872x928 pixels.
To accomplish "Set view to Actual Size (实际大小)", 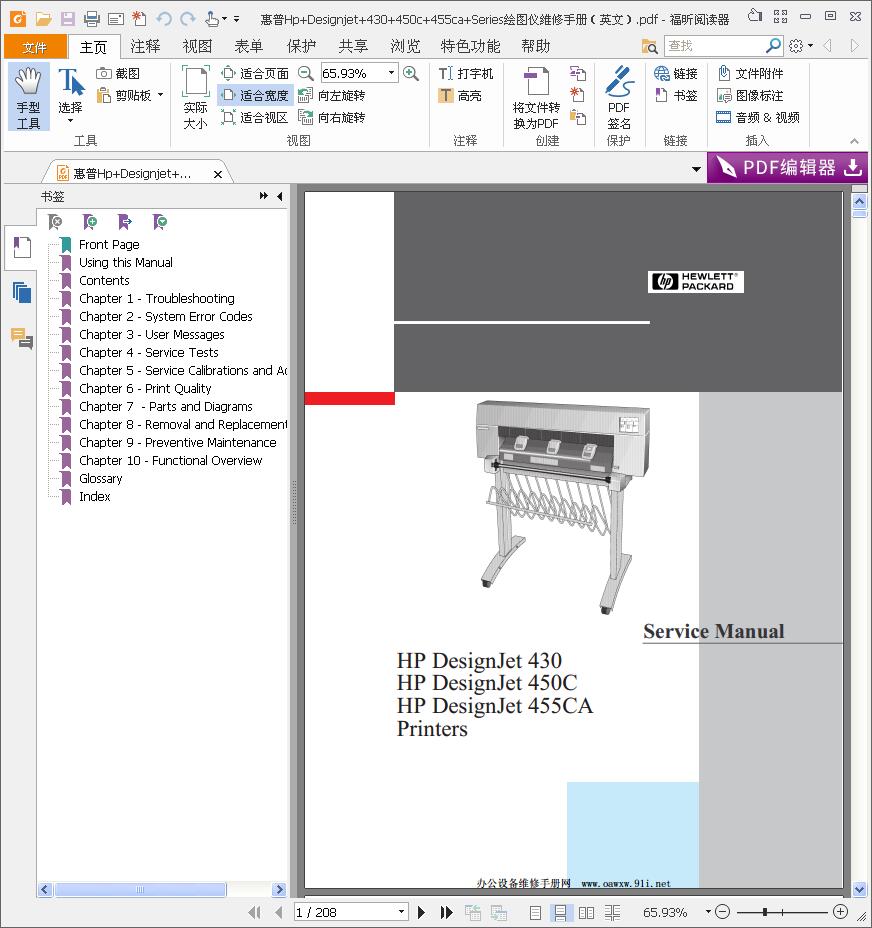I will 195,98.
